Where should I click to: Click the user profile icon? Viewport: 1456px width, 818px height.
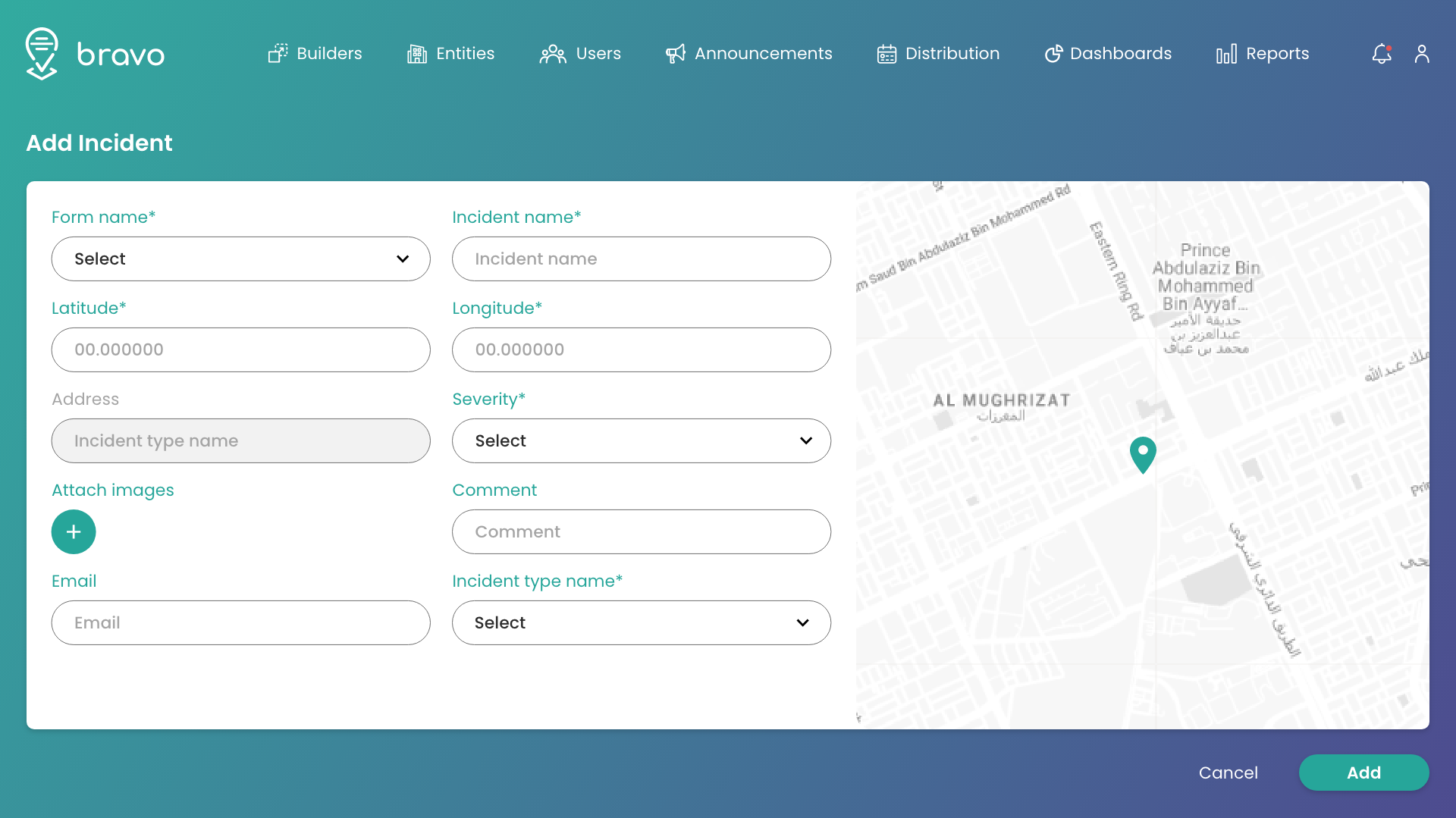pos(1422,53)
